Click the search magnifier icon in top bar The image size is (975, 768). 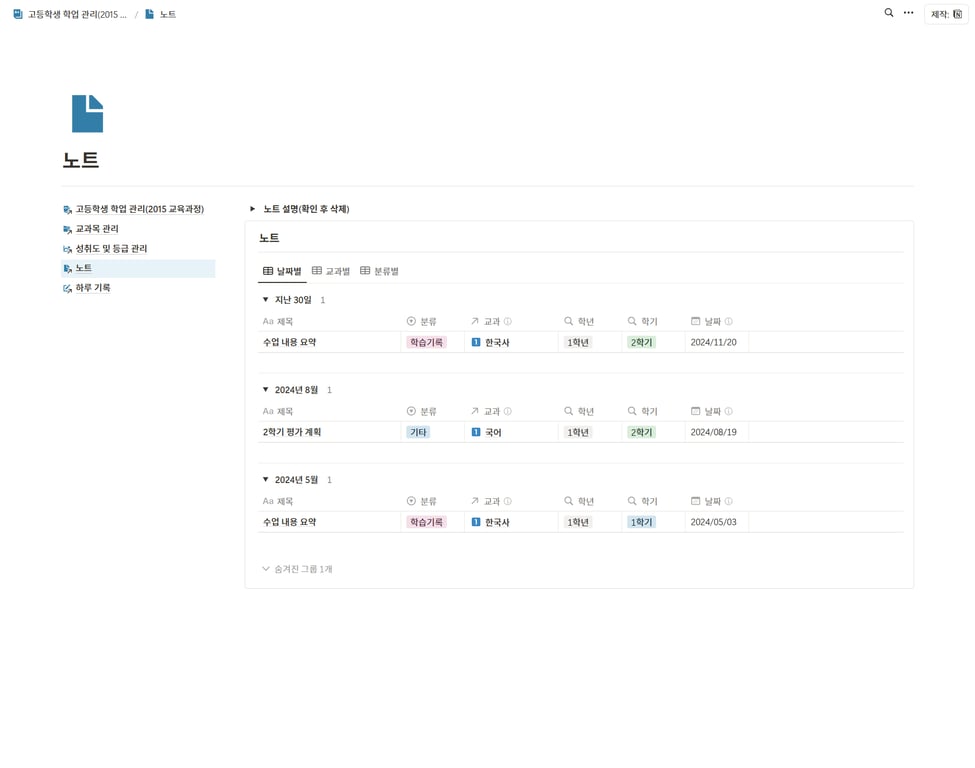pyautogui.click(x=889, y=12)
